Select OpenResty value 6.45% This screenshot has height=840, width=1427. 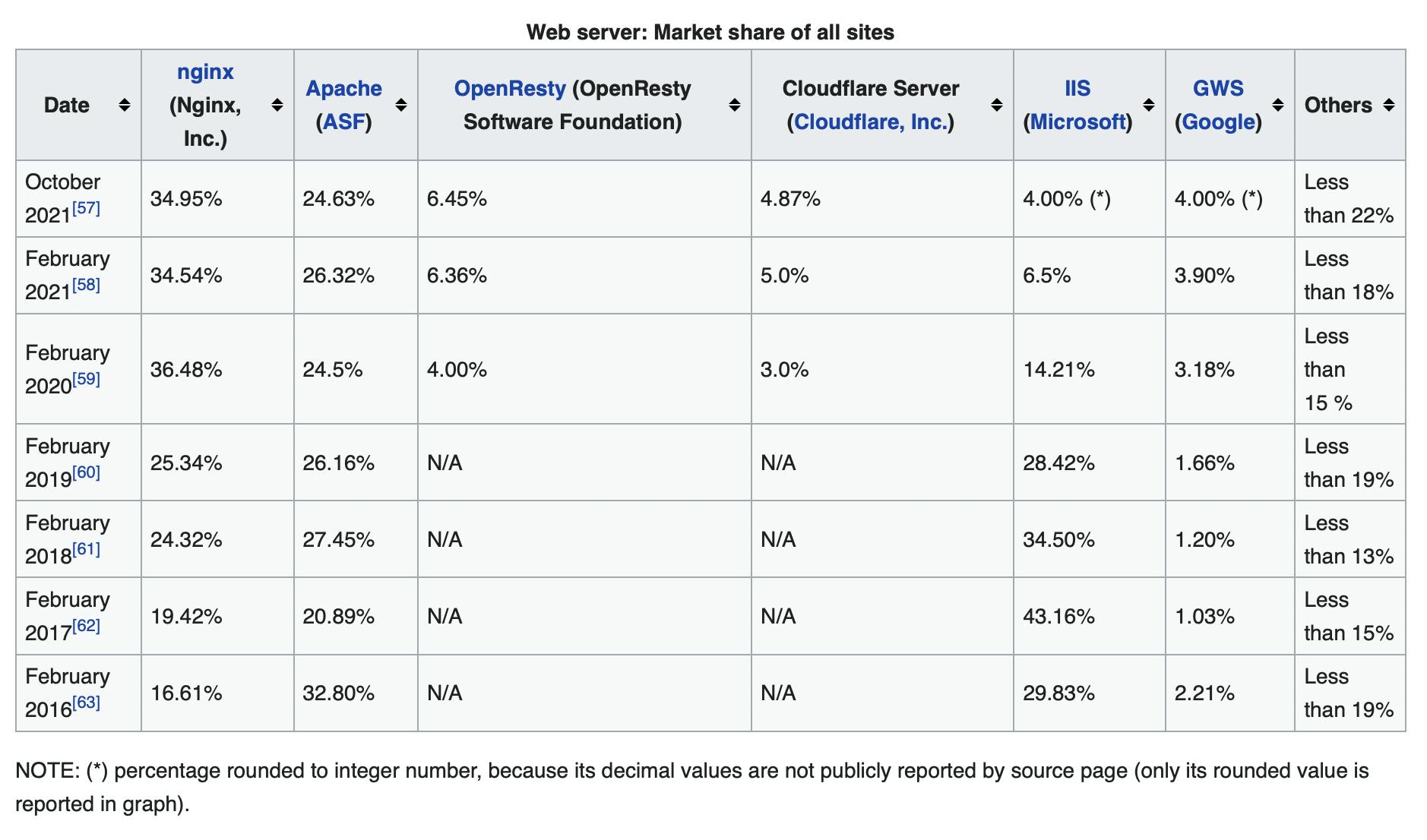coord(457,199)
